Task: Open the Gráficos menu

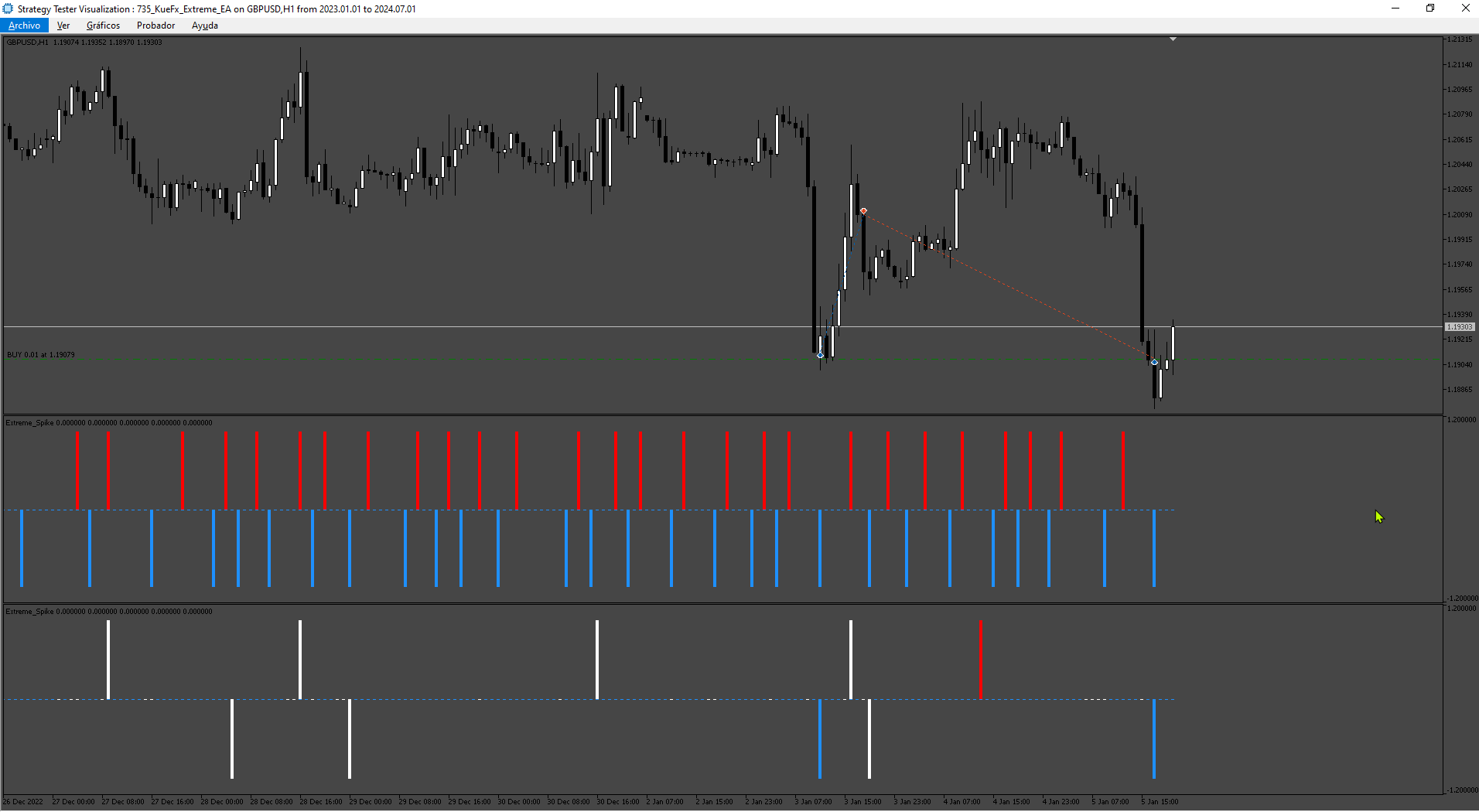Action: tap(103, 26)
